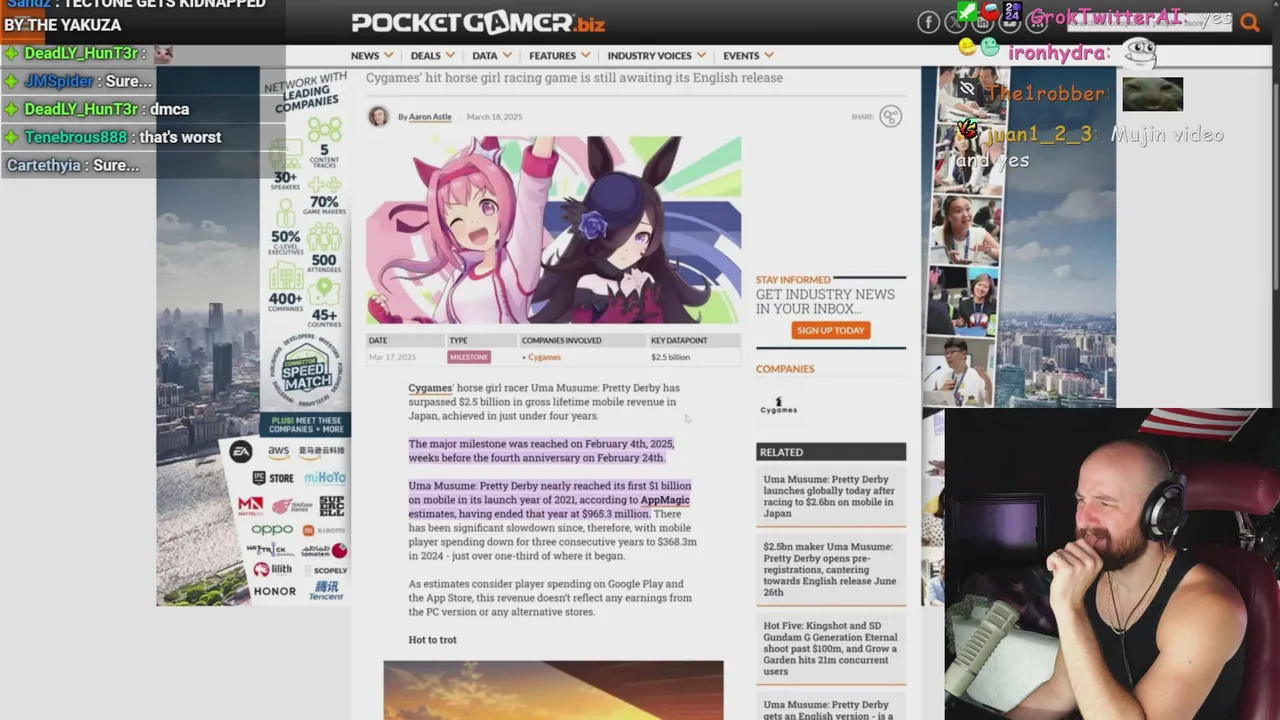Click the PocketGamer.biz site logo
1280x720 pixels.
click(x=478, y=22)
